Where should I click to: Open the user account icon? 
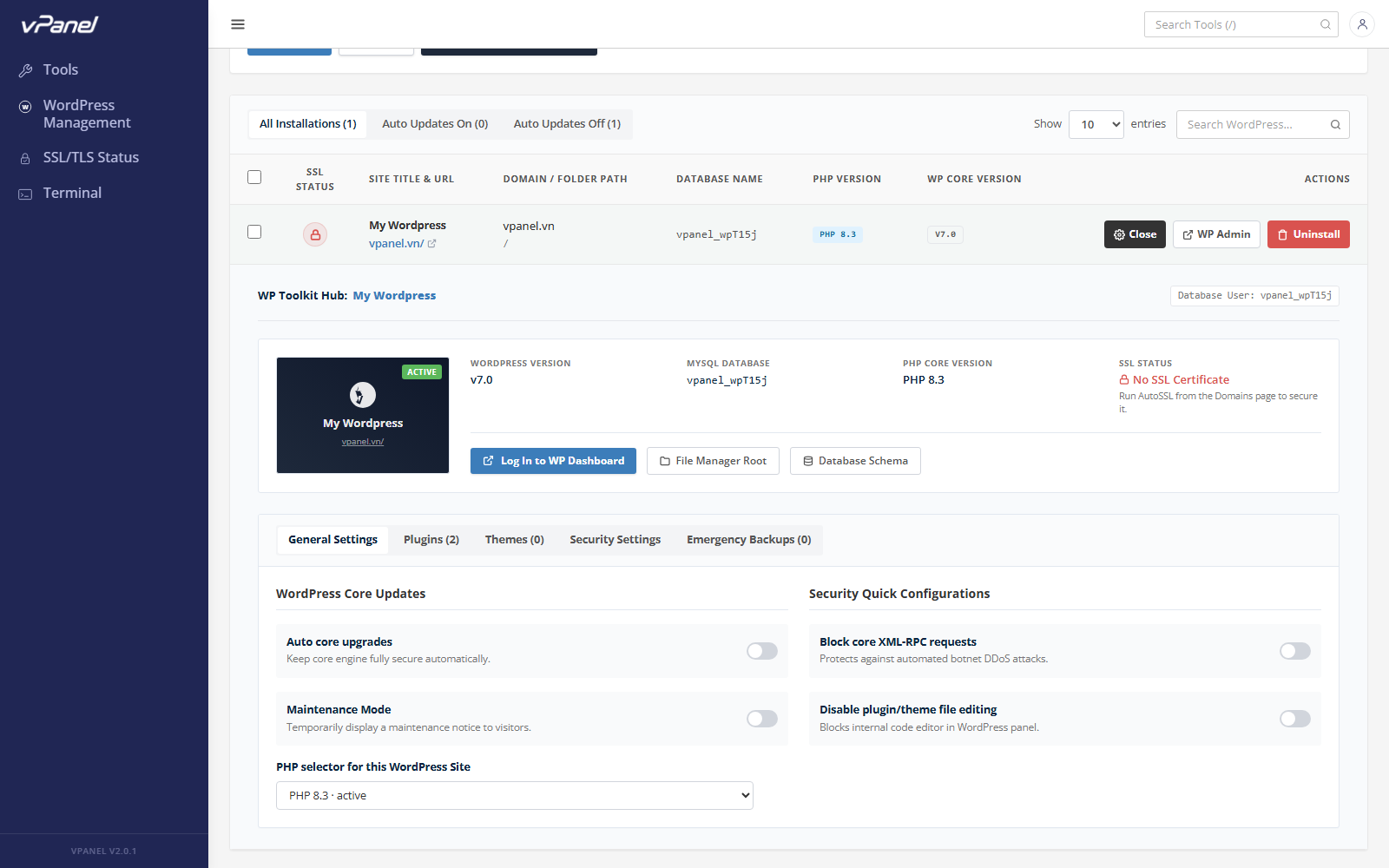(x=1362, y=24)
